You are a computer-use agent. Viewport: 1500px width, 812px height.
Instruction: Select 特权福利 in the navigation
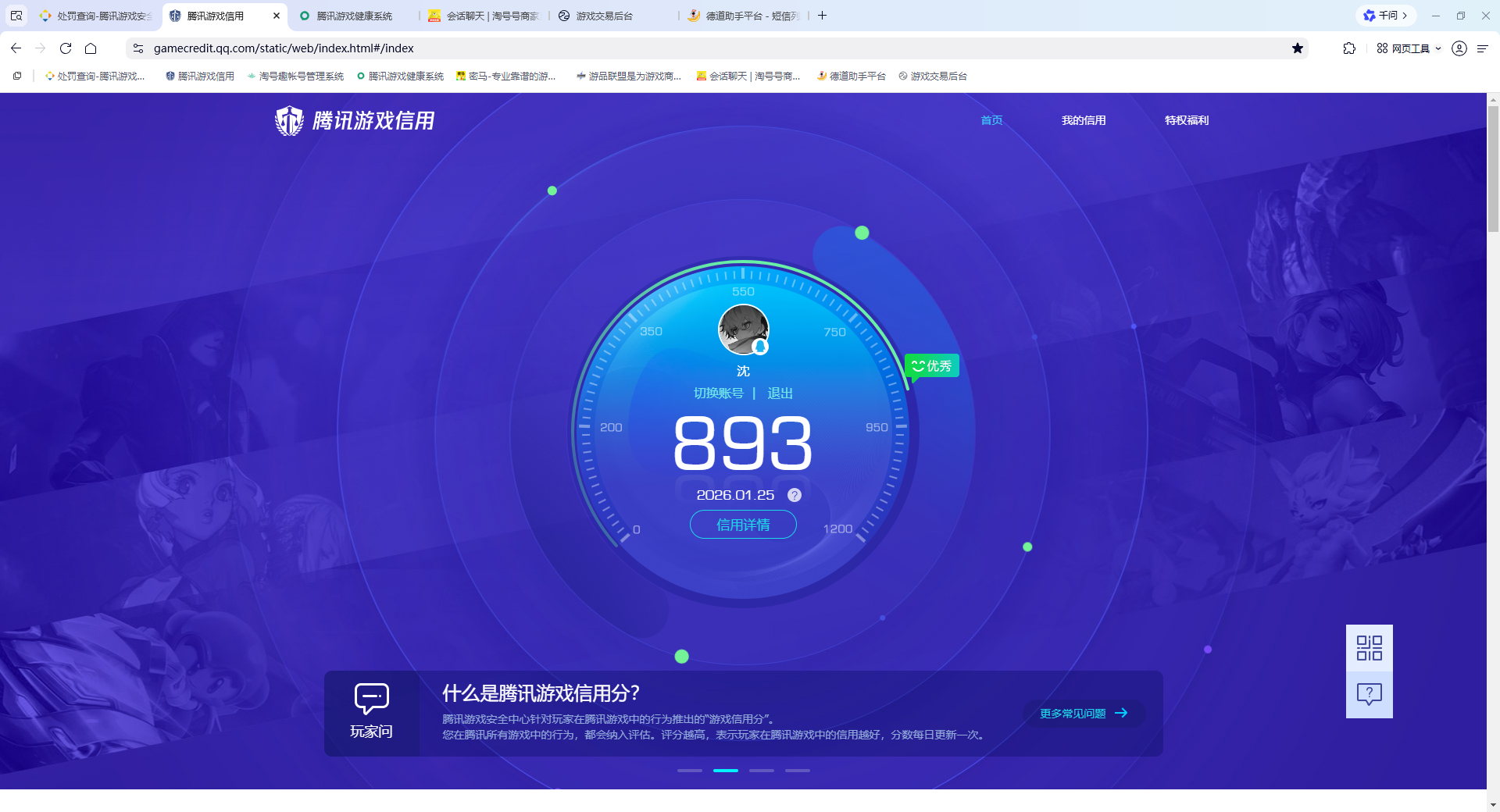(x=1185, y=120)
